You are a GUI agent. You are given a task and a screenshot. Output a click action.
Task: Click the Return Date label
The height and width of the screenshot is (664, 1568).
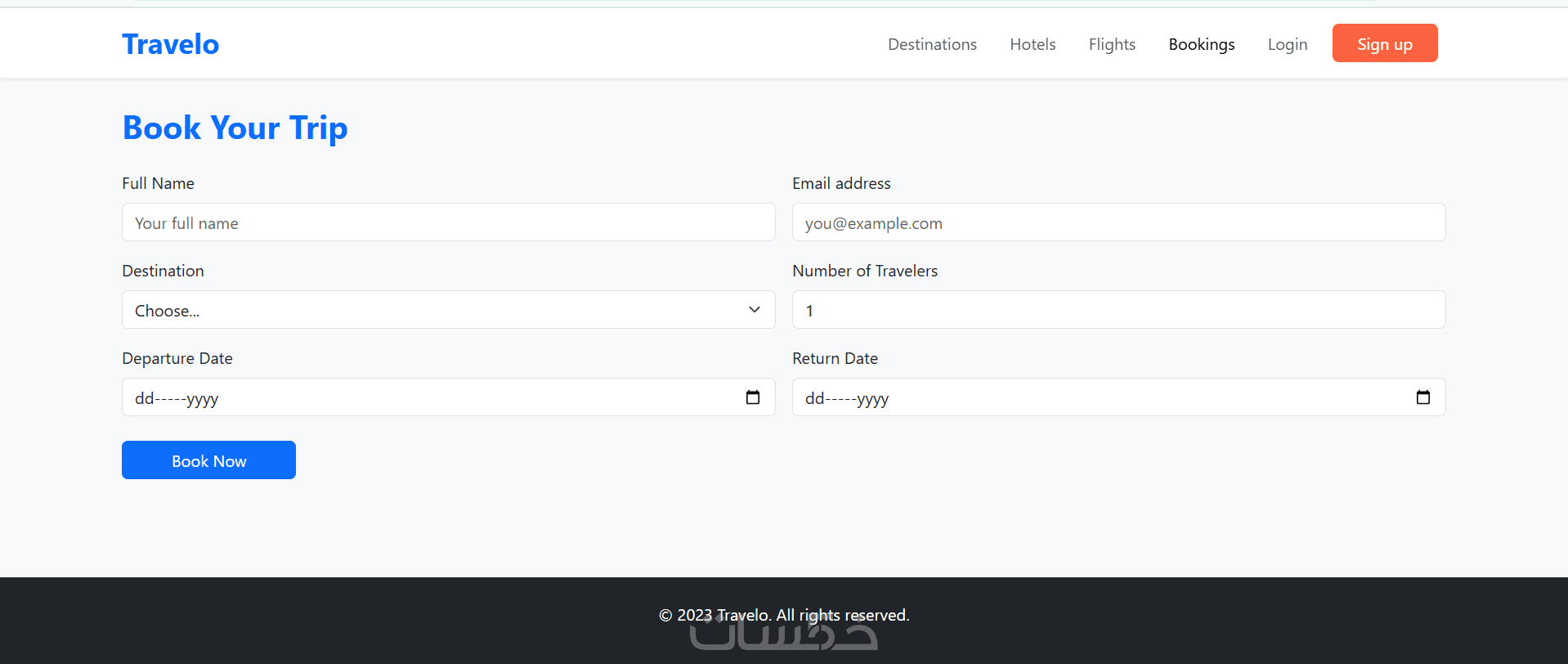[x=835, y=358]
